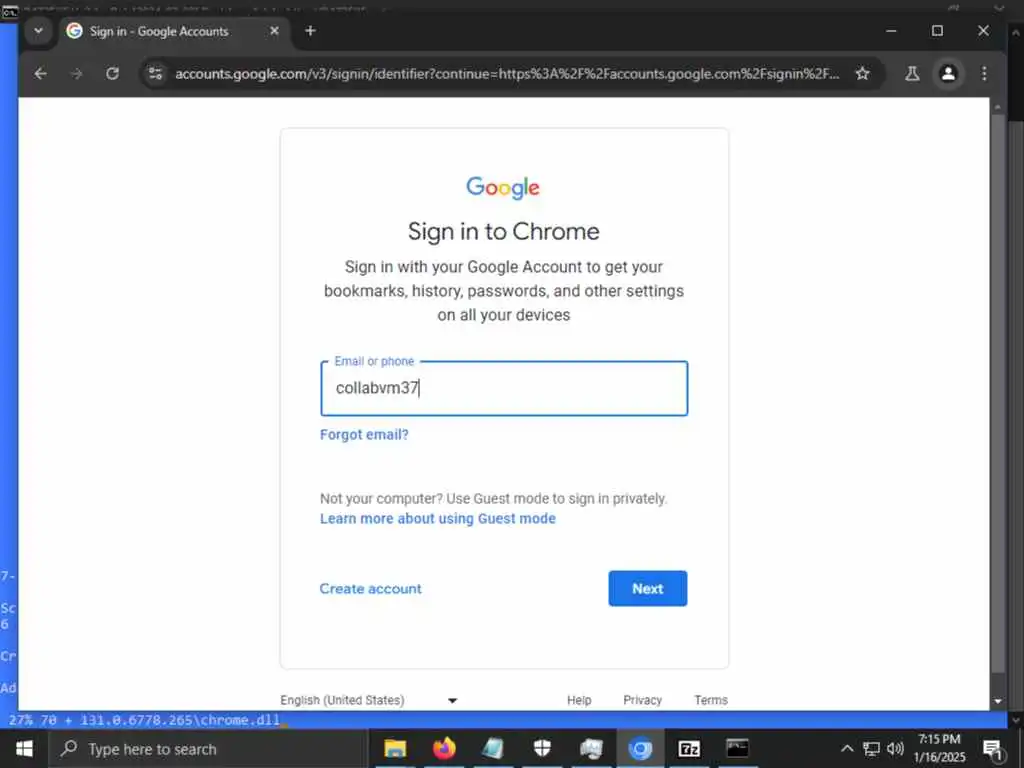Viewport: 1024px width, 768px height.
Task: Go back using the back arrow
Action: (40, 74)
